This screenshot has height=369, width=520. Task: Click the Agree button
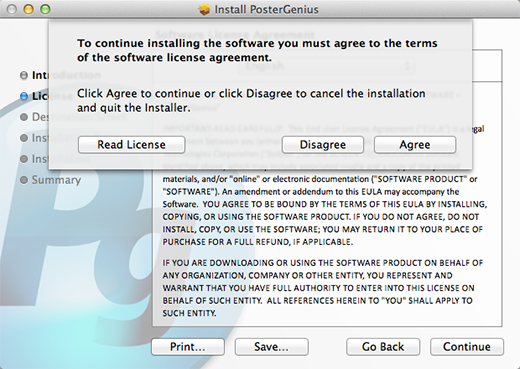click(x=415, y=145)
